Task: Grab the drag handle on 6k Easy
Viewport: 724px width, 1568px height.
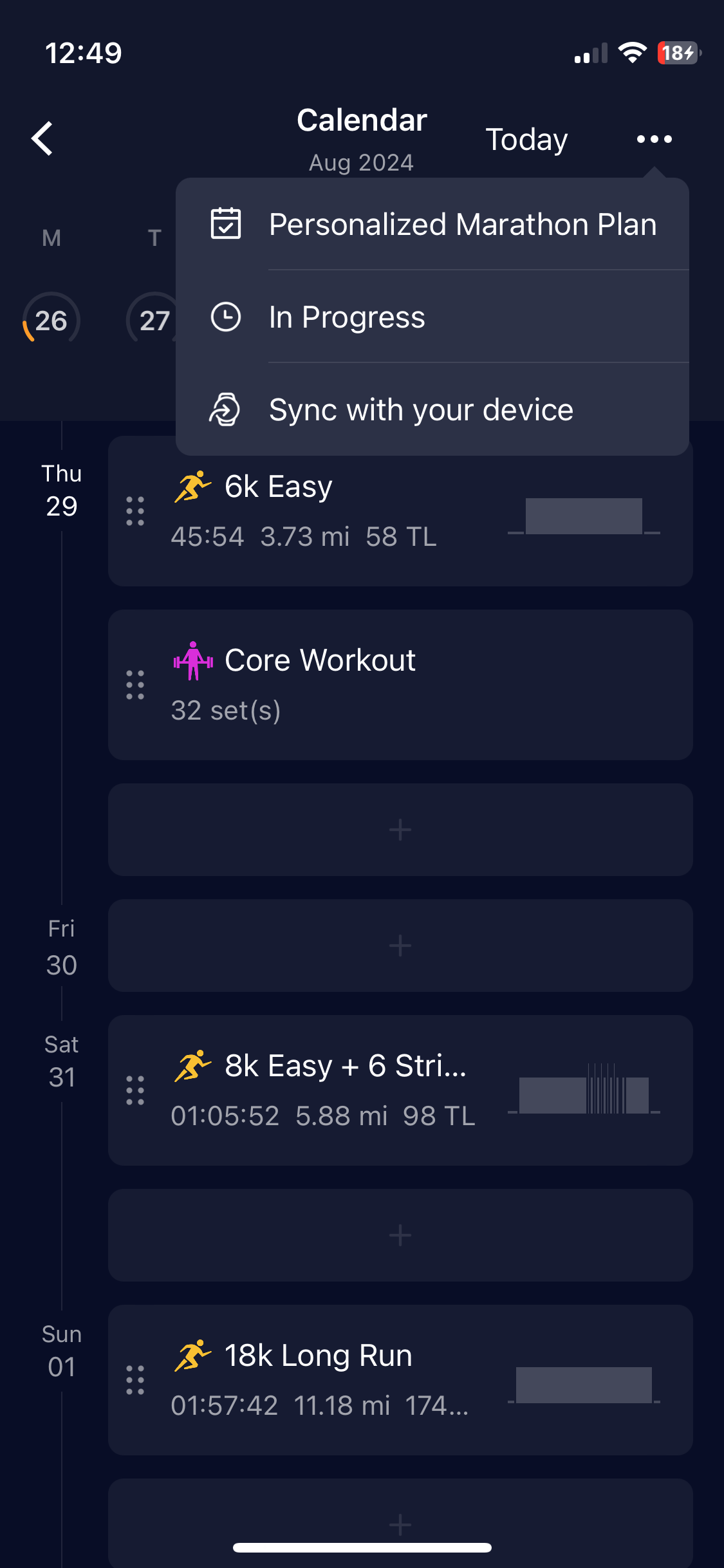Action: (135, 511)
